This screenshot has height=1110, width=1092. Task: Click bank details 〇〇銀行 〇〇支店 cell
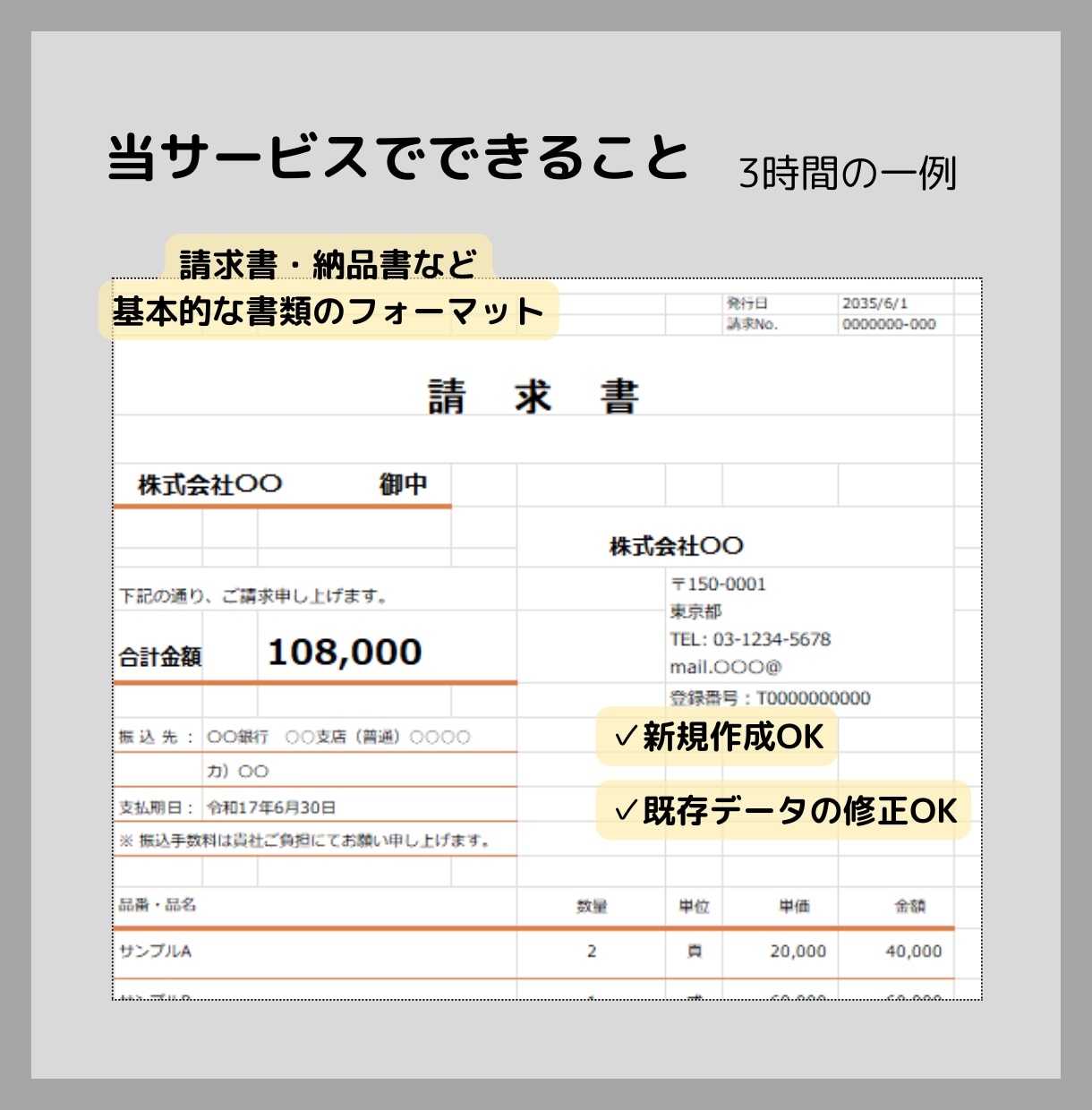click(338, 738)
